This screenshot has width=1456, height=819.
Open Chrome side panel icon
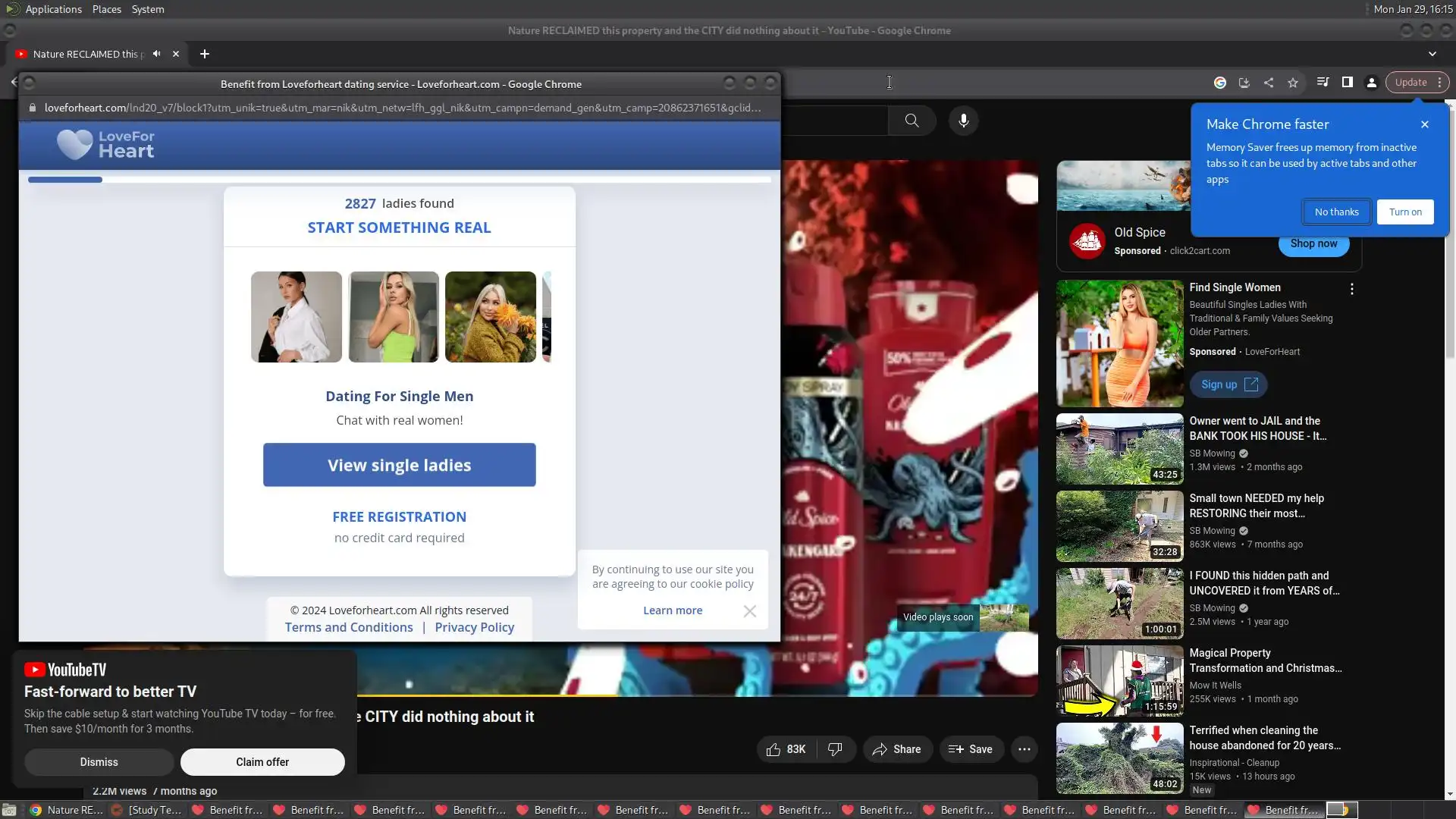(1348, 83)
